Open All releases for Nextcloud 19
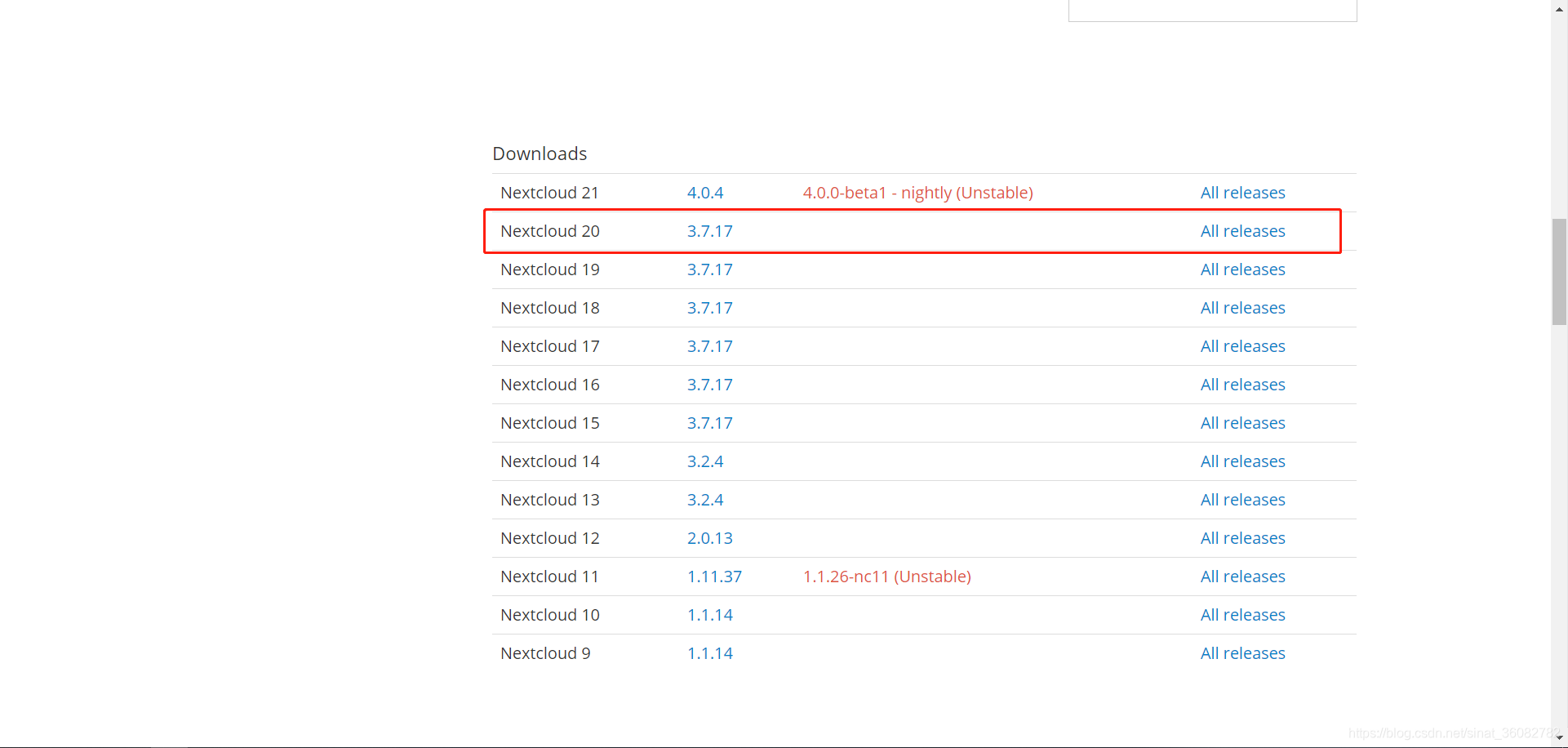Image resolution: width=1568 pixels, height=748 pixels. tap(1242, 269)
